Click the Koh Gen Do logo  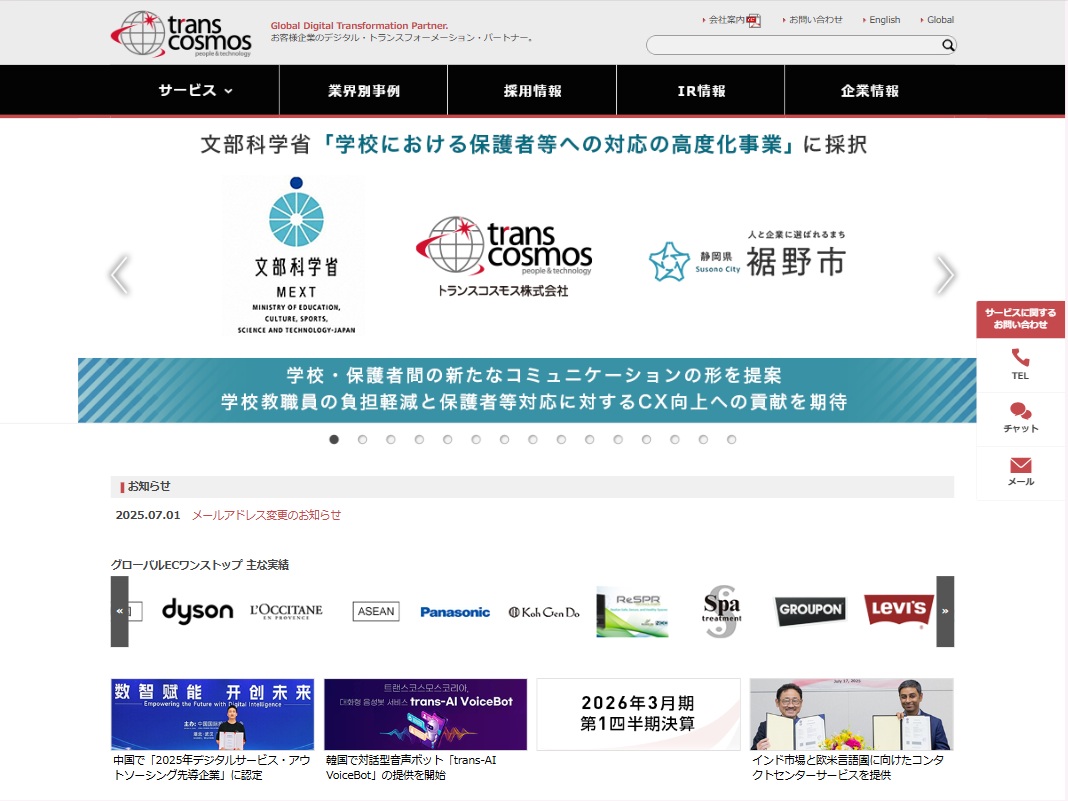[x=544, y=612]
